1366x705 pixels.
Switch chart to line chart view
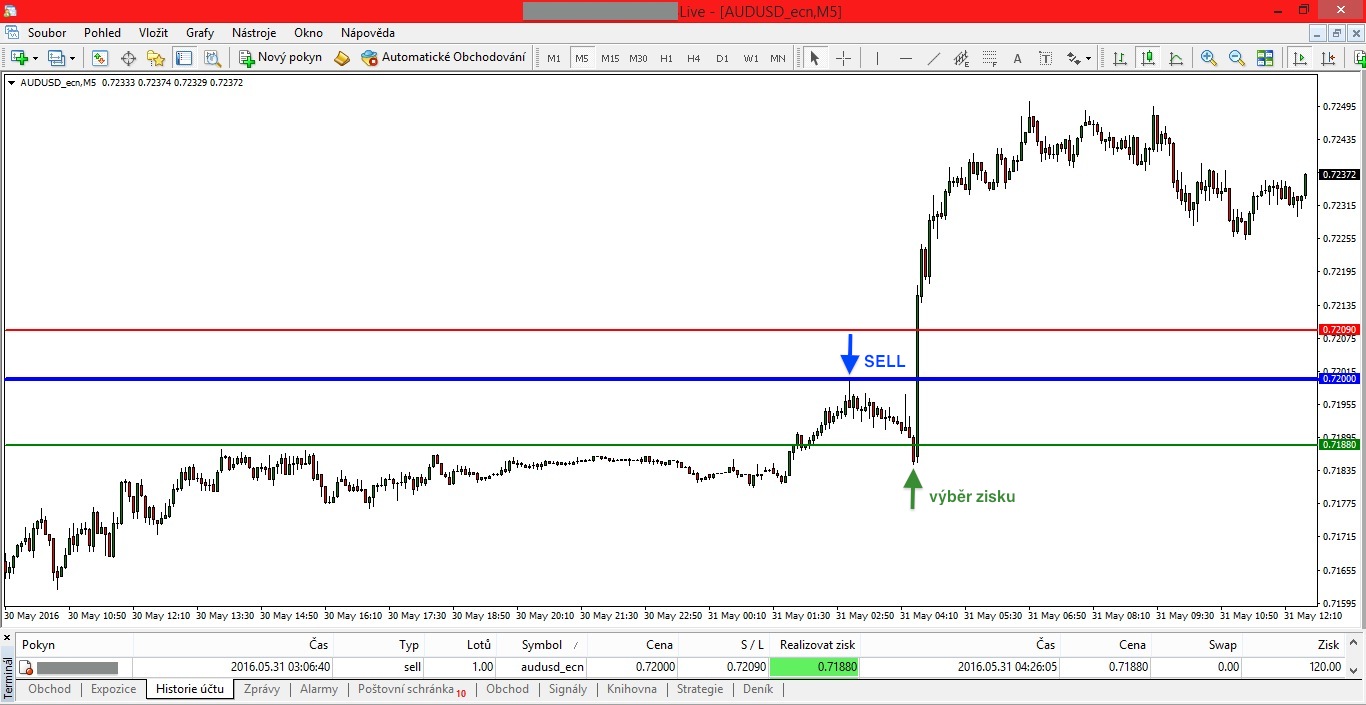pyautogui.click(x=1175, y=58)
